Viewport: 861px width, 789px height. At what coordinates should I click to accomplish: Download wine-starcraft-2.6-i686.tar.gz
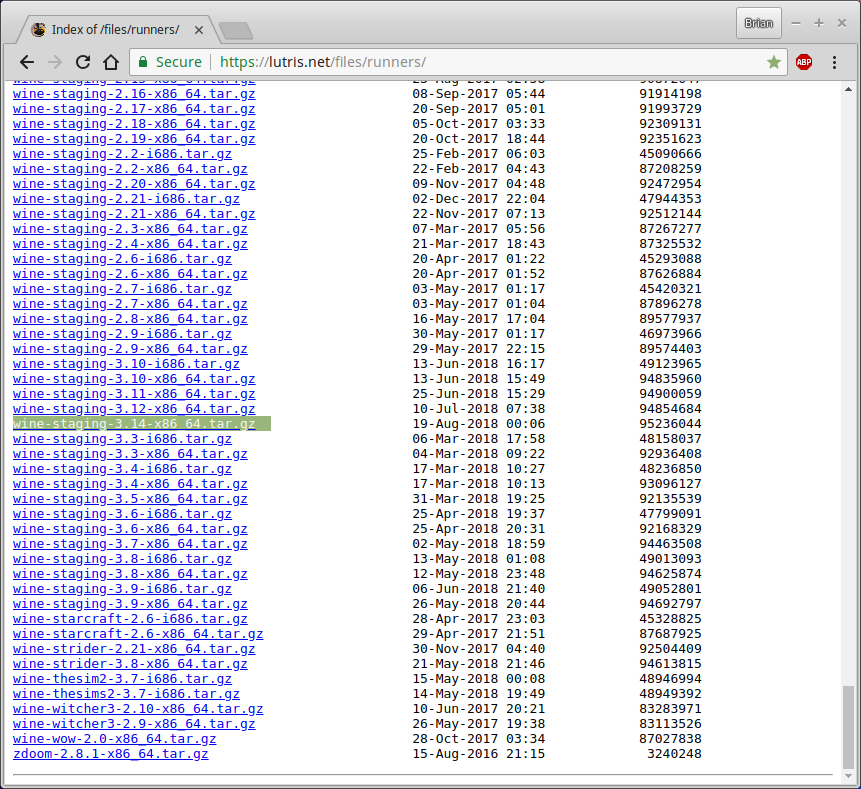tap(130, 619)
